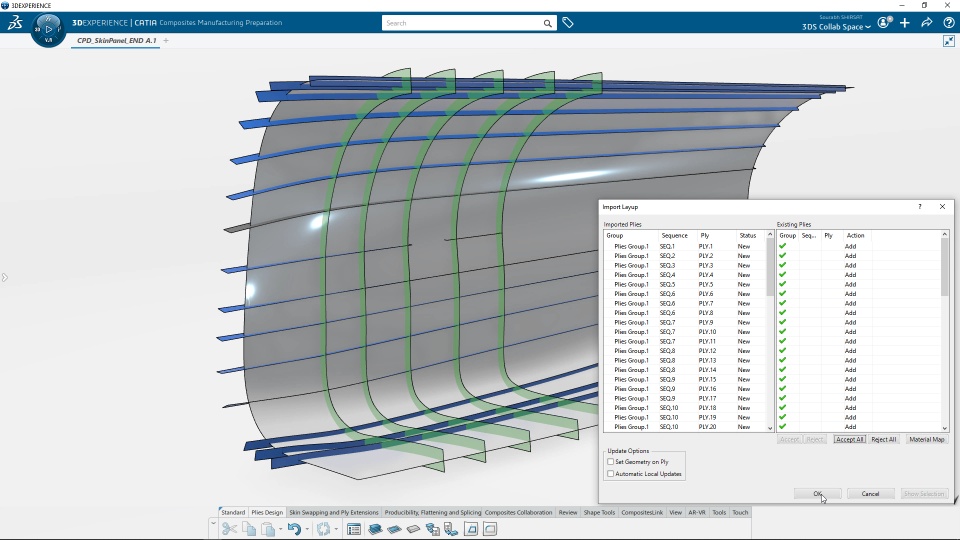Open the AR-VR tab
This screenshot has width=960, height=540.
(697, 512)
